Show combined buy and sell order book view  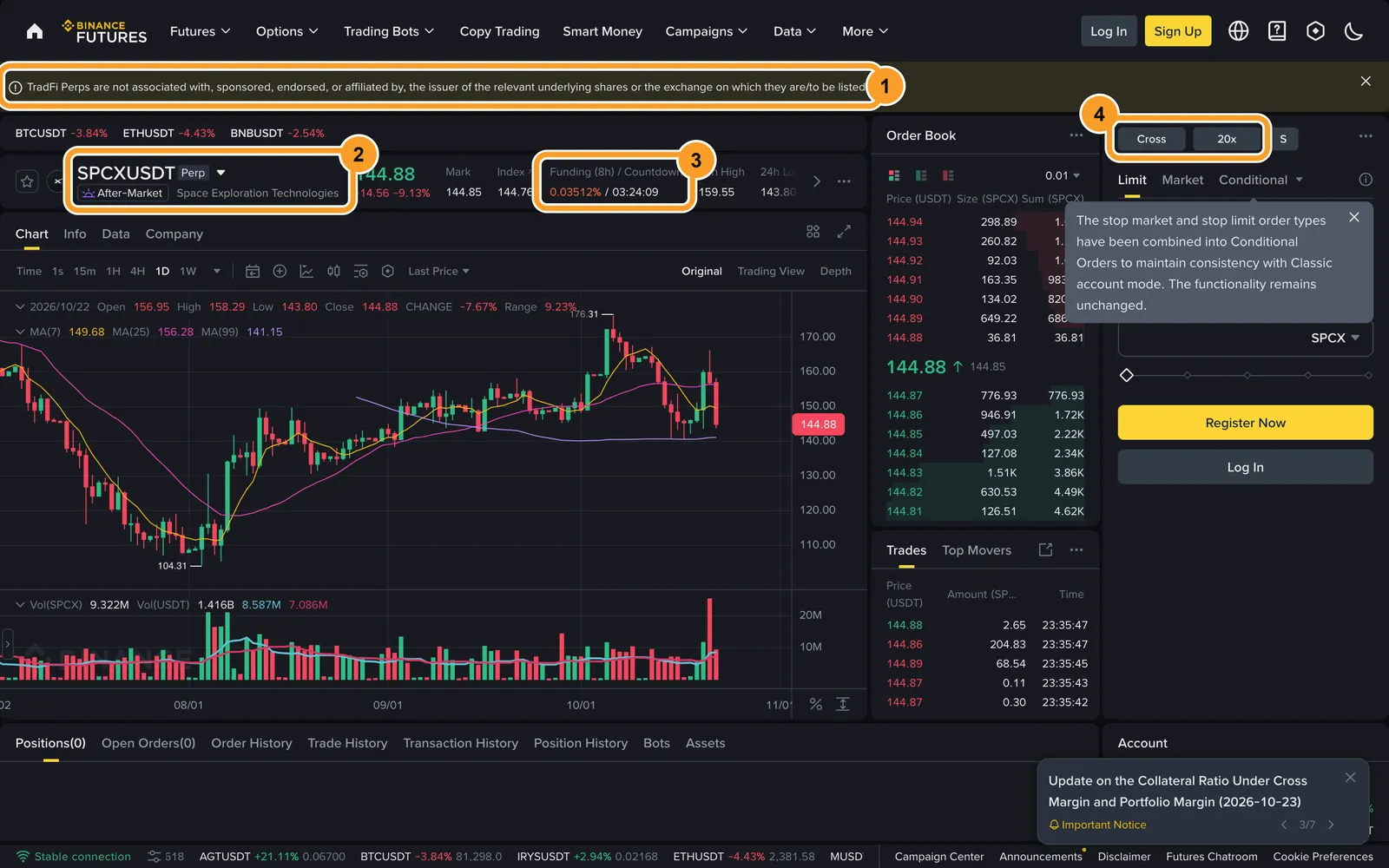(894, 175)
